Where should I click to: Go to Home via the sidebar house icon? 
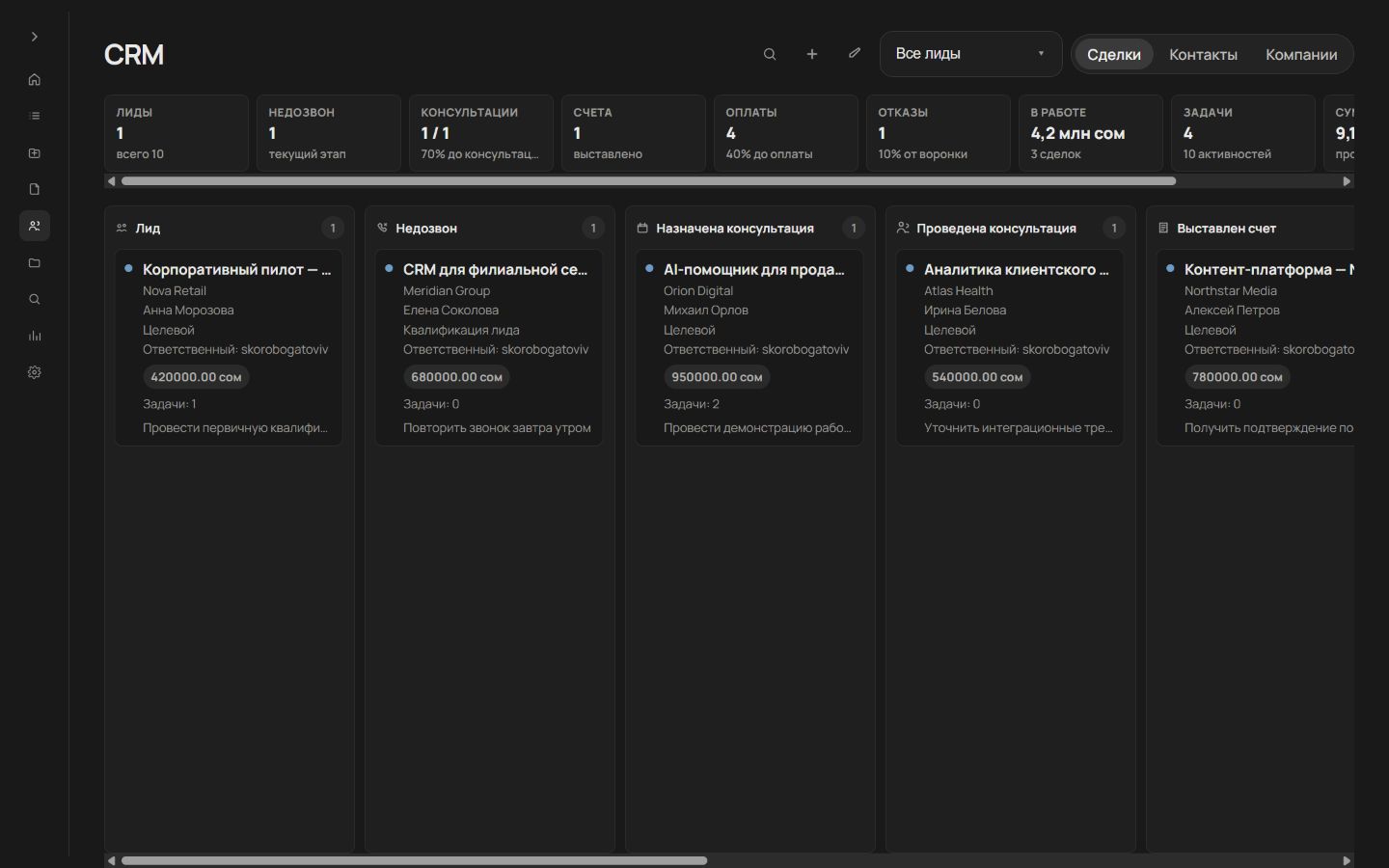[35, 79]
